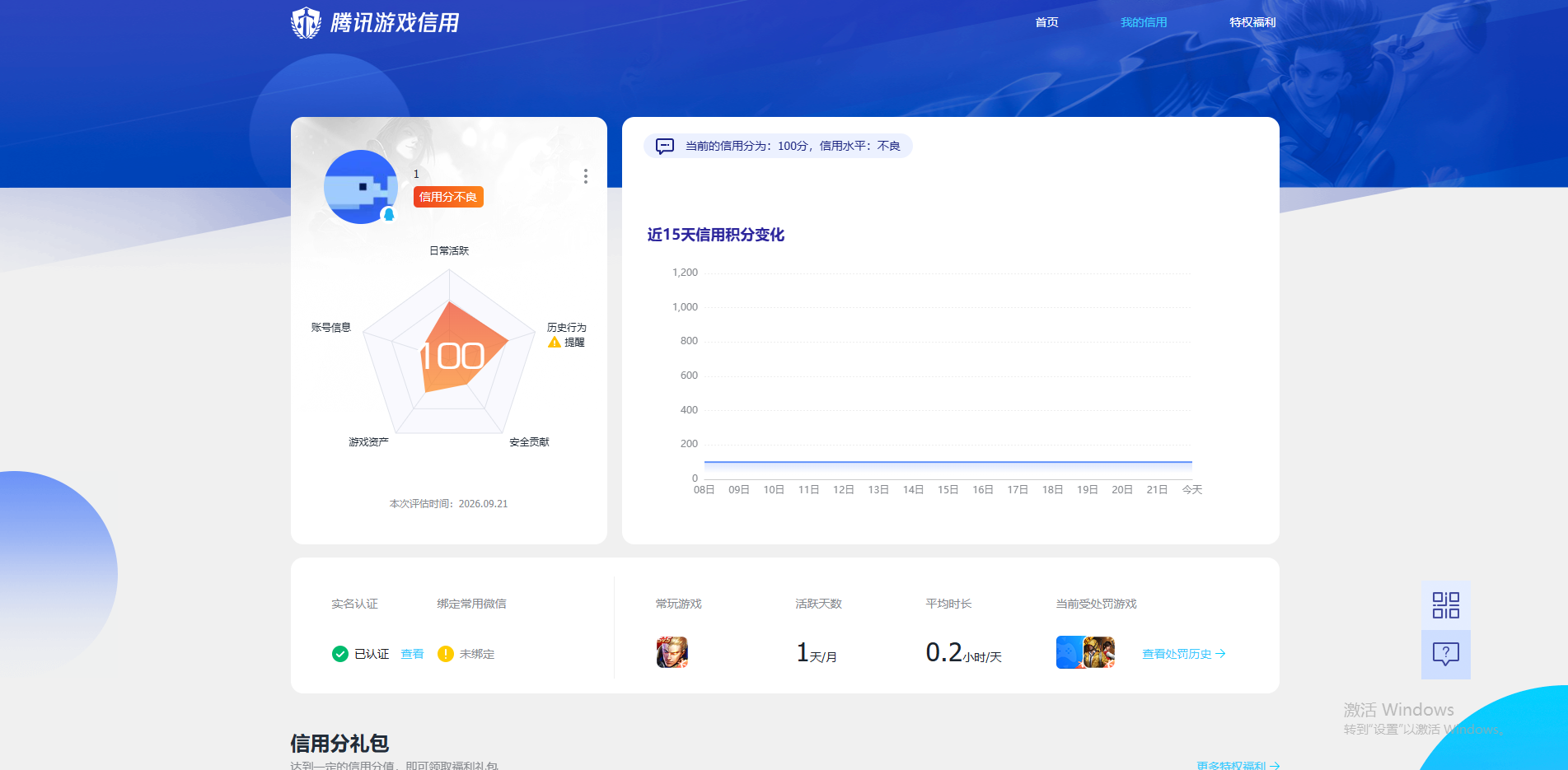Click the 1,200 y-axis value
This screenshot has height=770, width=1568.
tap(685, 273)
